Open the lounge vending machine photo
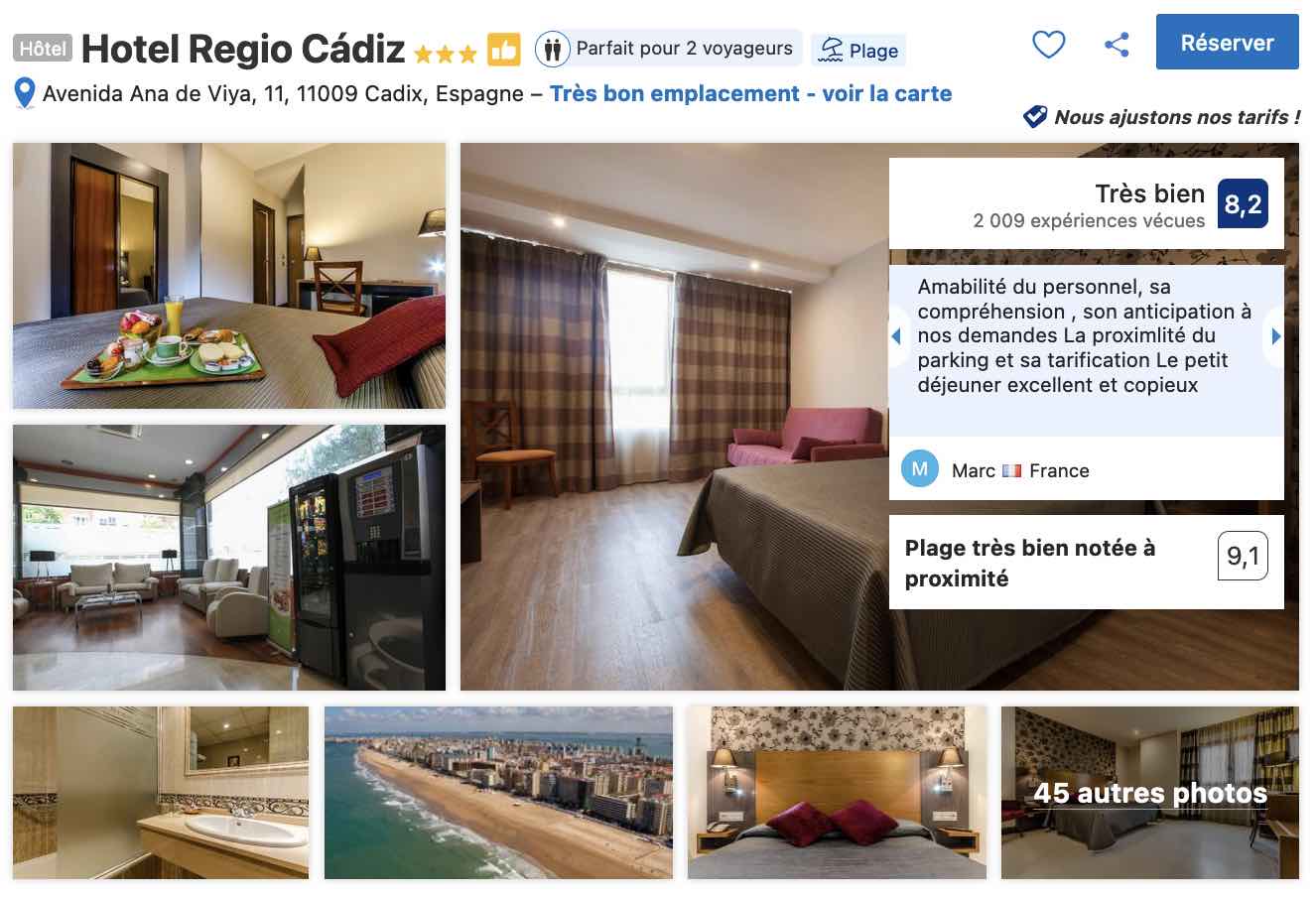Screen dimensions: 1316x897 tap(229, 558)
